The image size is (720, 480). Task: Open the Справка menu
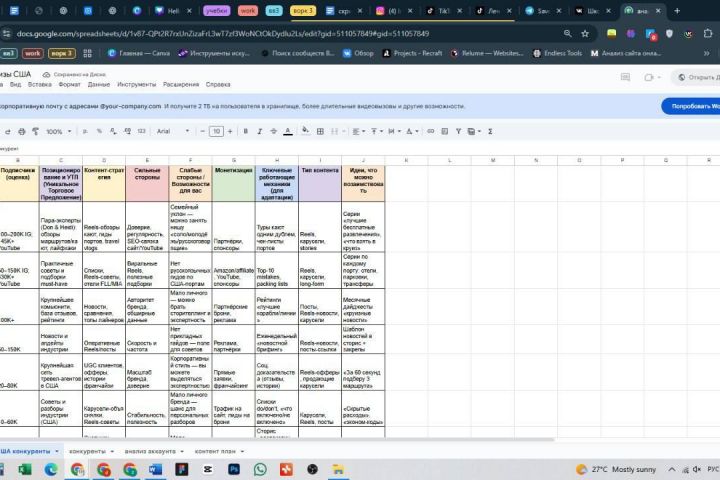tap(218, 85)
